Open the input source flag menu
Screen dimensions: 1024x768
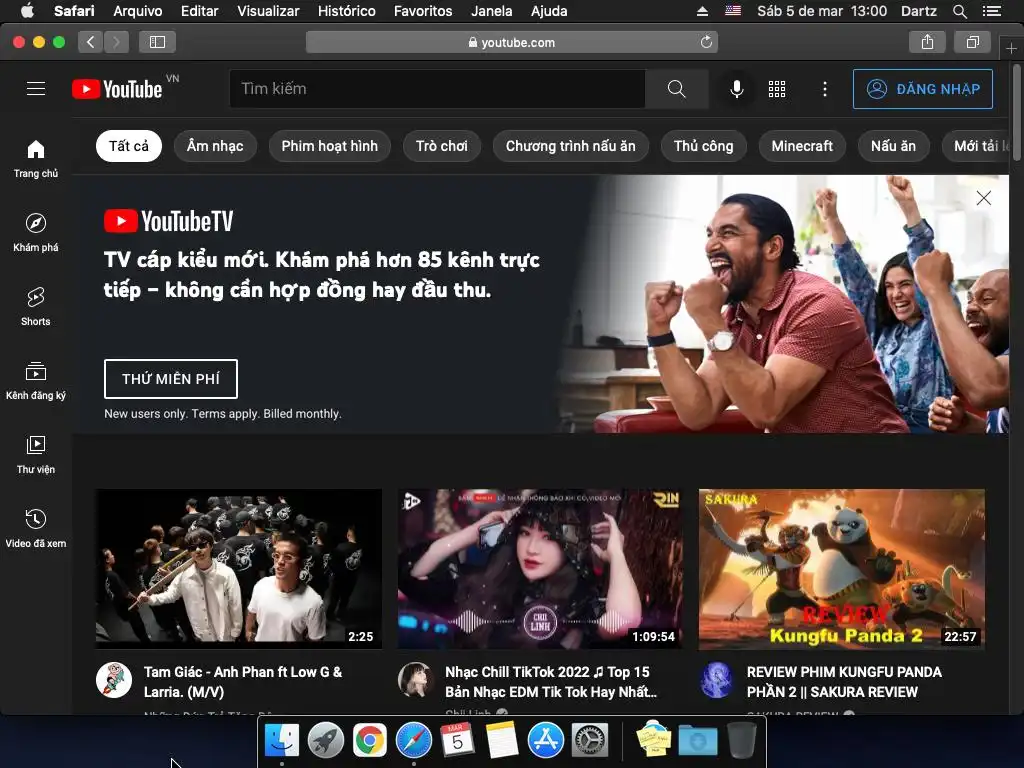coord(733,11)
